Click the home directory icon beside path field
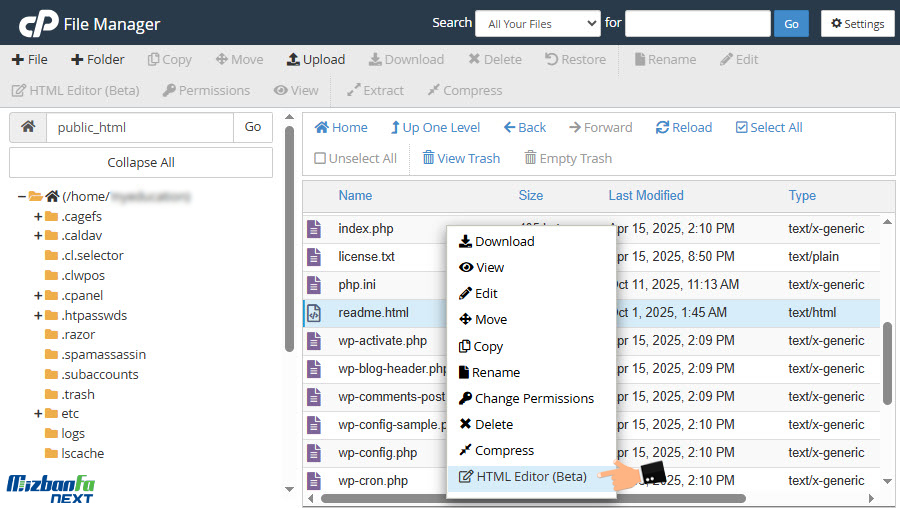This screenshot has height=508, width=900. pyautogui.click(x=28, y=127)
